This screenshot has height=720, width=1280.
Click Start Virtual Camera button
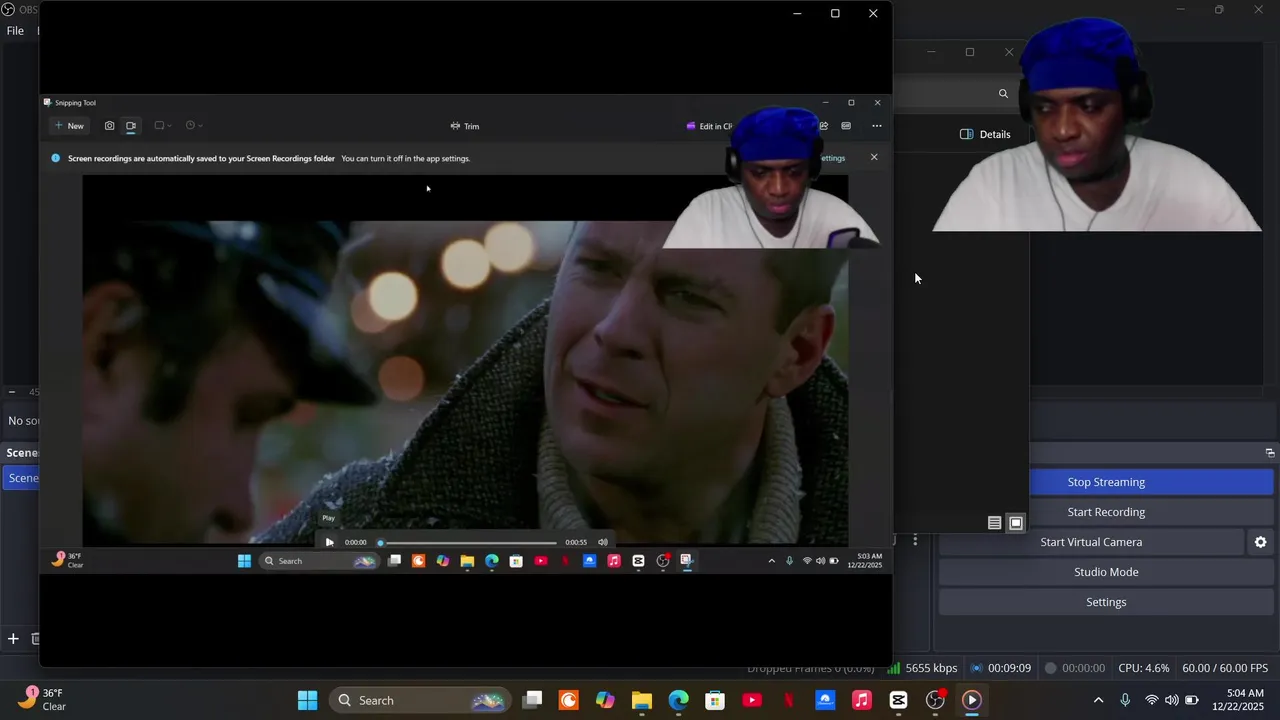(x=1091, y=542)
